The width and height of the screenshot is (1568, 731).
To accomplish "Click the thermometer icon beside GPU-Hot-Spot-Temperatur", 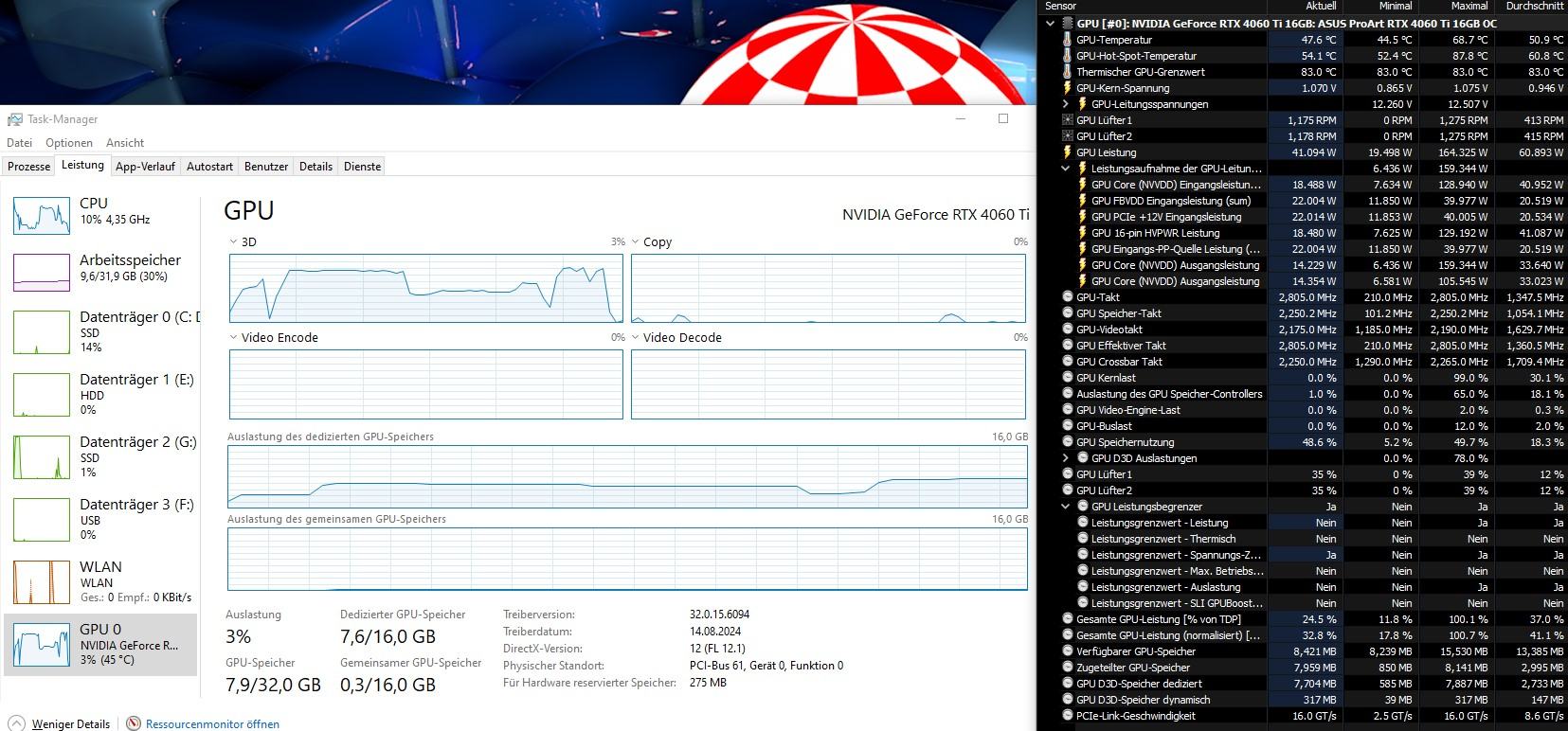I will click(x=1068, y=56).
